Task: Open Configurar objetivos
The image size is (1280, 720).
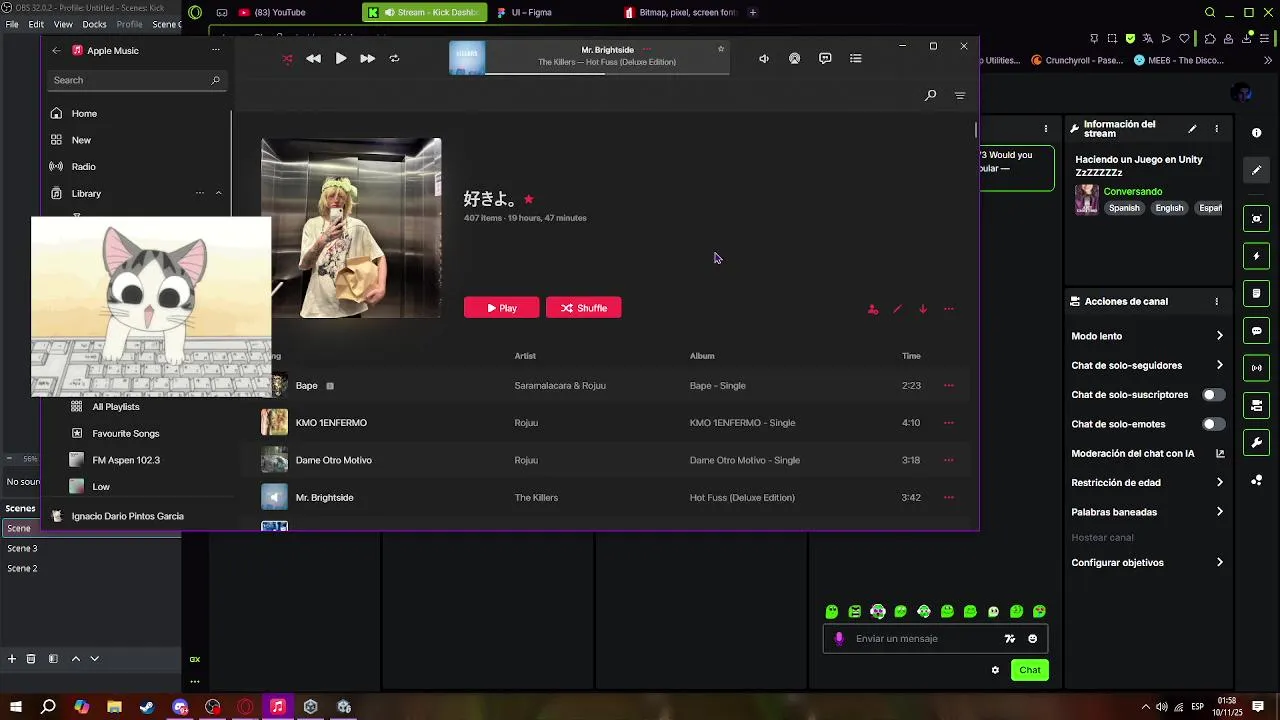Action: 1148,563
